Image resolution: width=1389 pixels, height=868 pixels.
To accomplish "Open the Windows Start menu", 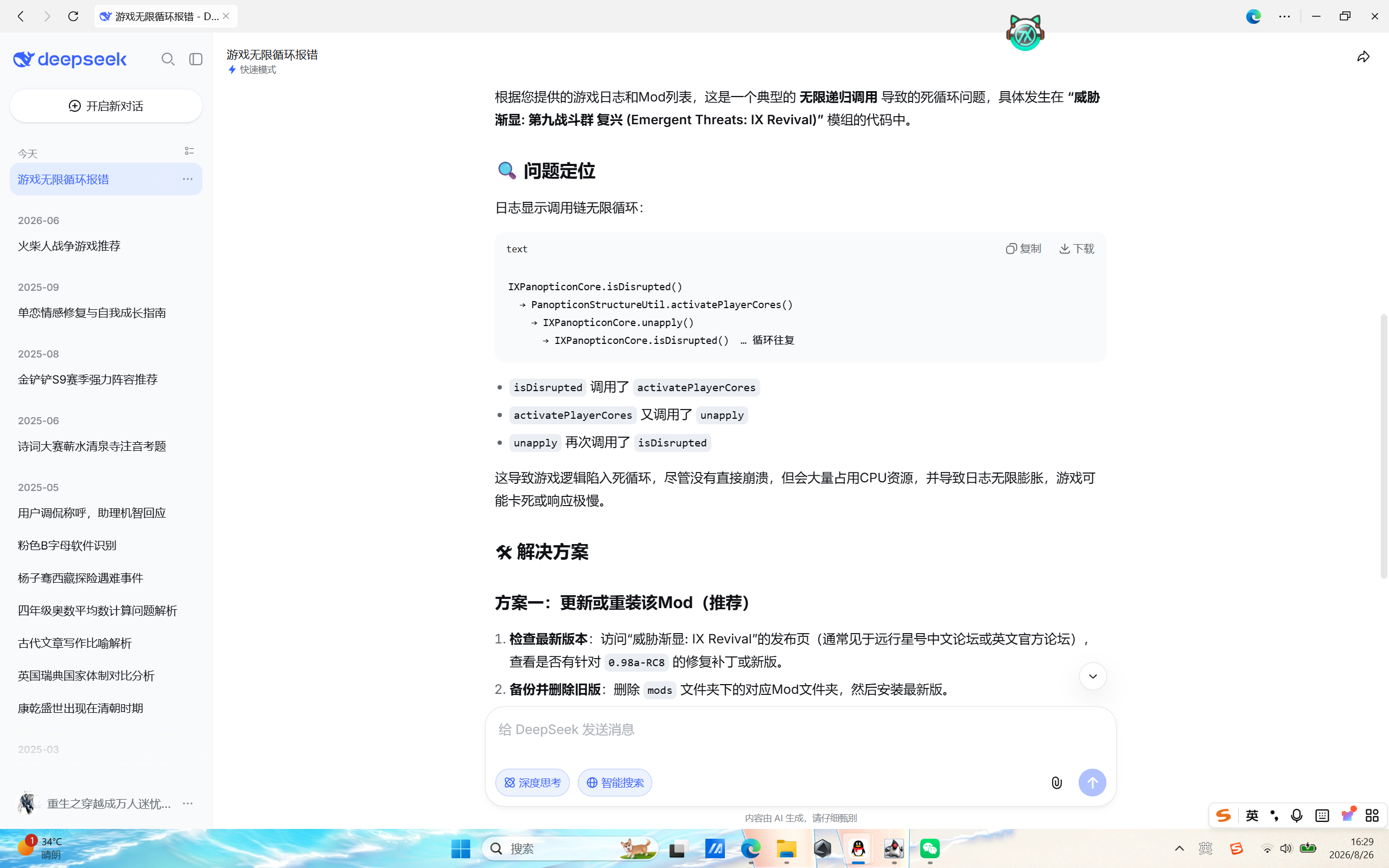I will pyautogui.click(x=460, y=848).
